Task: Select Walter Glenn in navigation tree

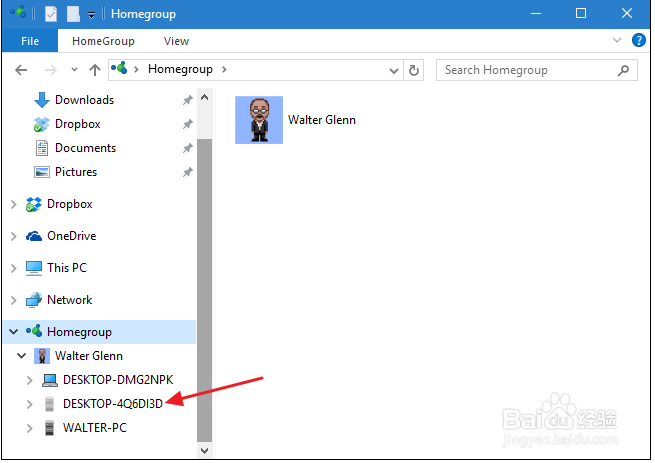Action: pyautogui.click(x=89, y=356)
